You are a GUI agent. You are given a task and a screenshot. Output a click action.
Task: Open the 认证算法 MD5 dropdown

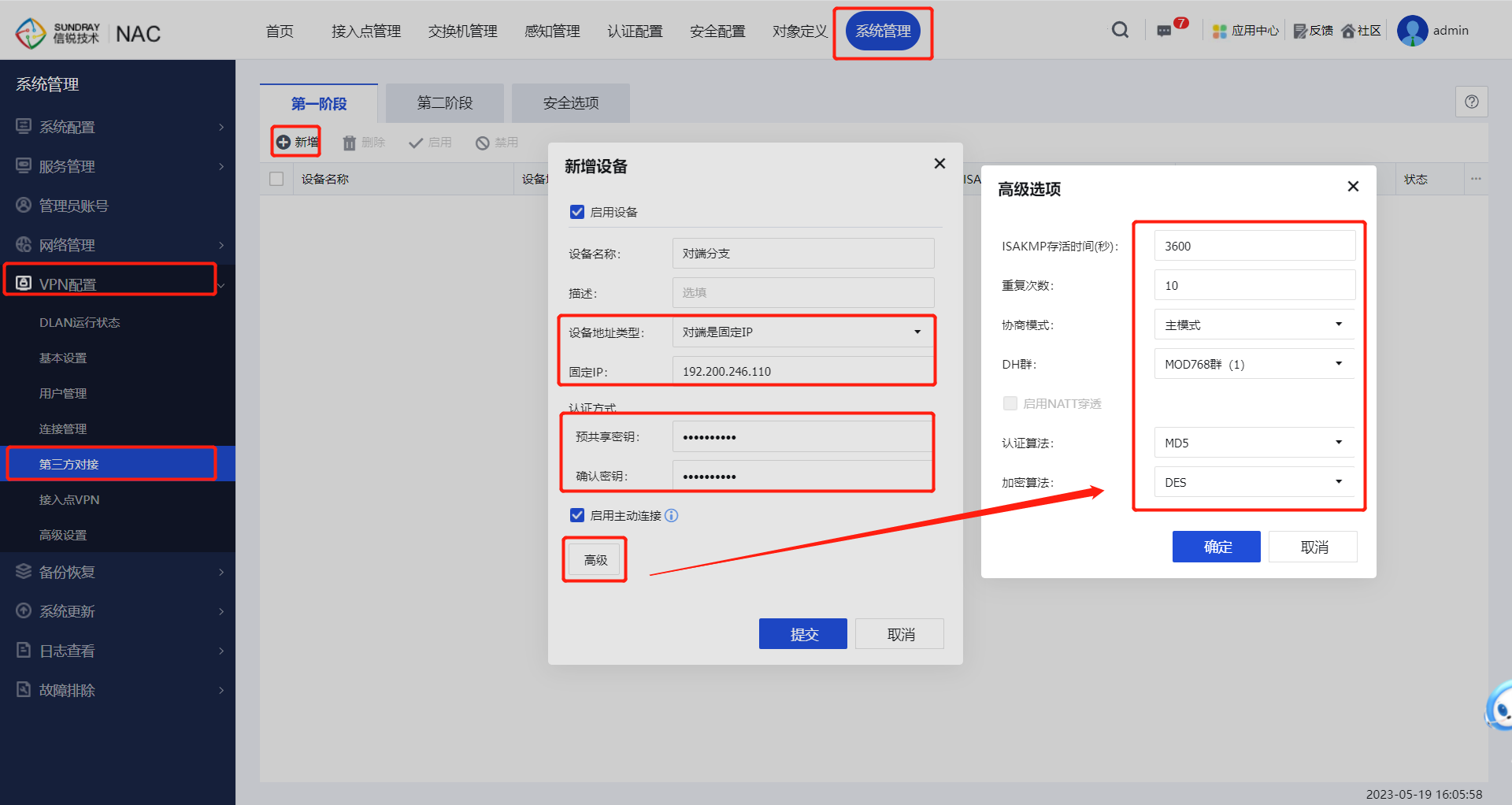(x=1254, y=443)
